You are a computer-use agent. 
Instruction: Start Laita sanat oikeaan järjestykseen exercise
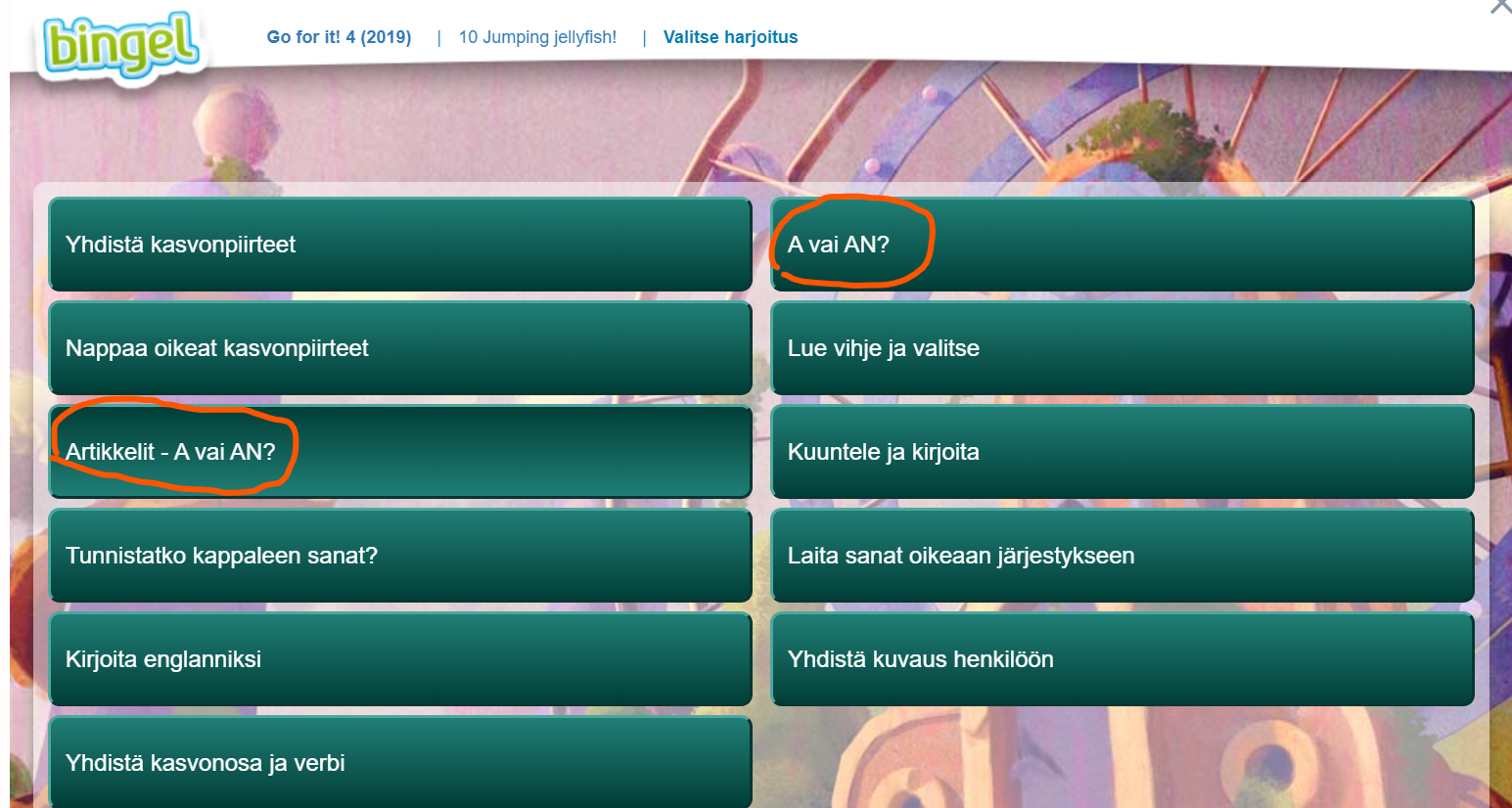[1122, 556]
